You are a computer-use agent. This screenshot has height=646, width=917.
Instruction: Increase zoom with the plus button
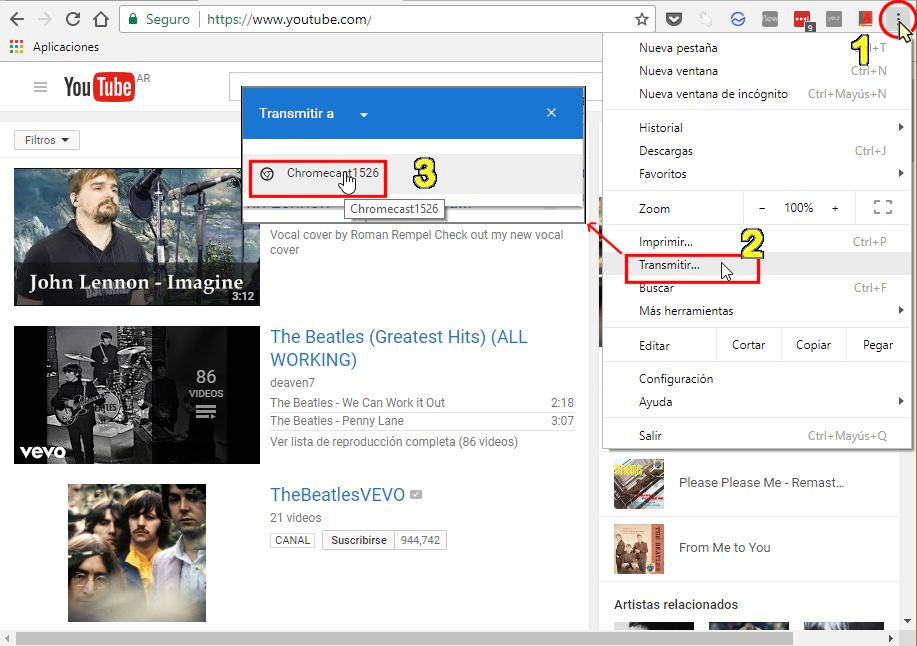click(835, 208)
